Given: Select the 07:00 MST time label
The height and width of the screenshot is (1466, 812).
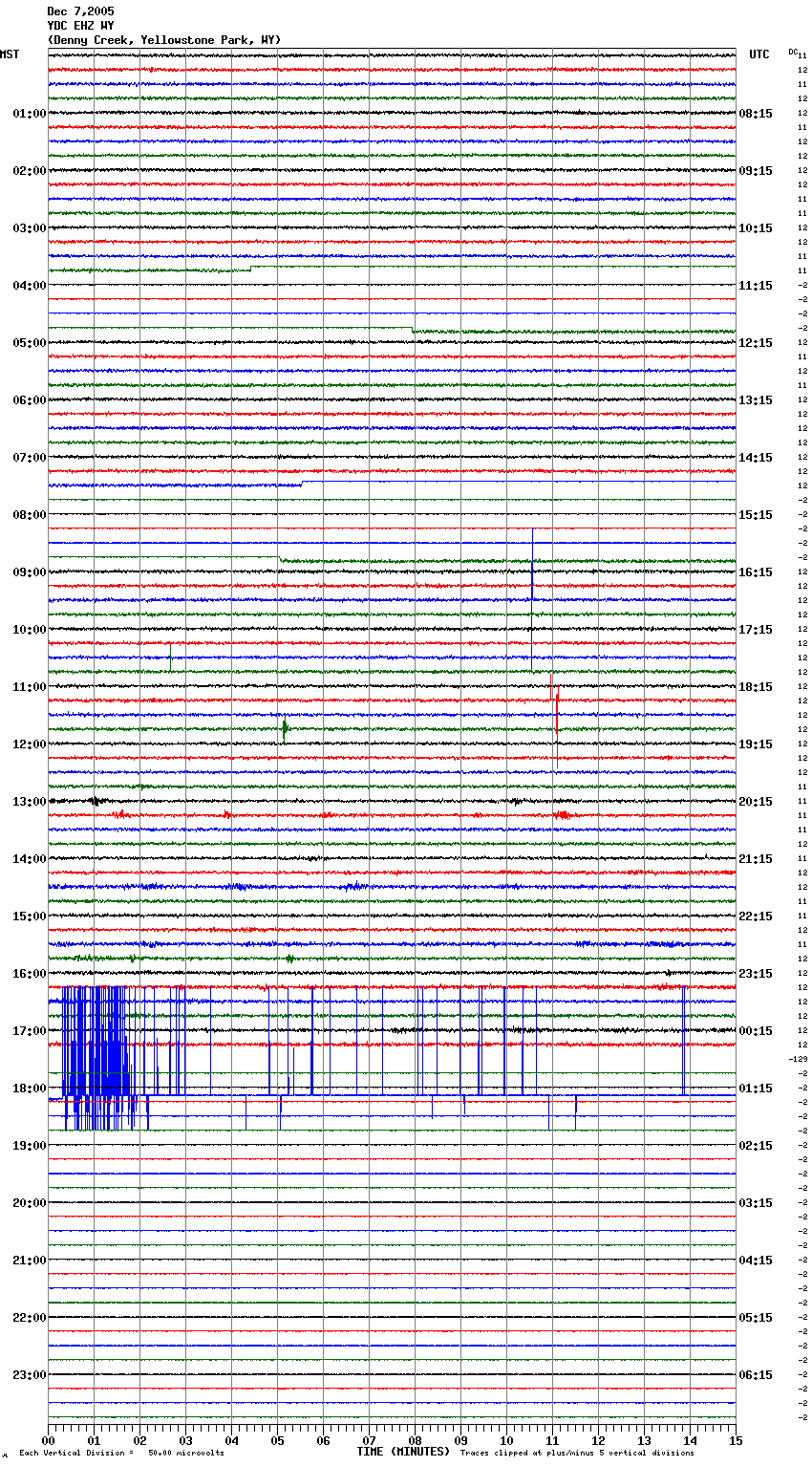Looking at the screenshot, I should [x=30, y=458].
